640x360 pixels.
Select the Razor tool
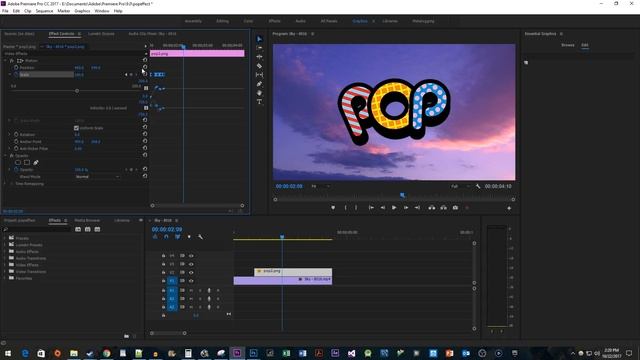[x=260, y=66]
